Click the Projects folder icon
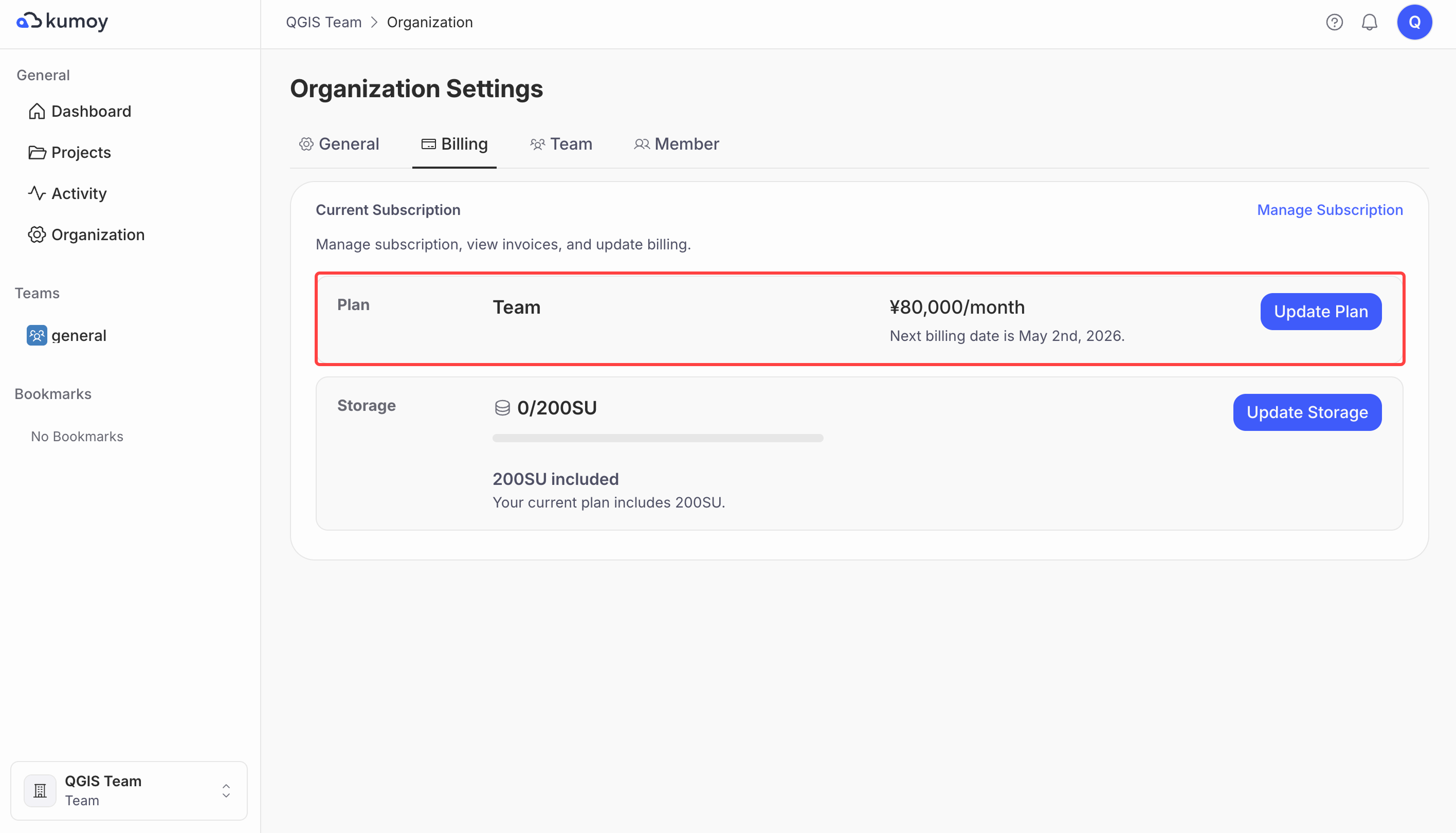This screenshot has height=833, width=1456. pos(37,152)
